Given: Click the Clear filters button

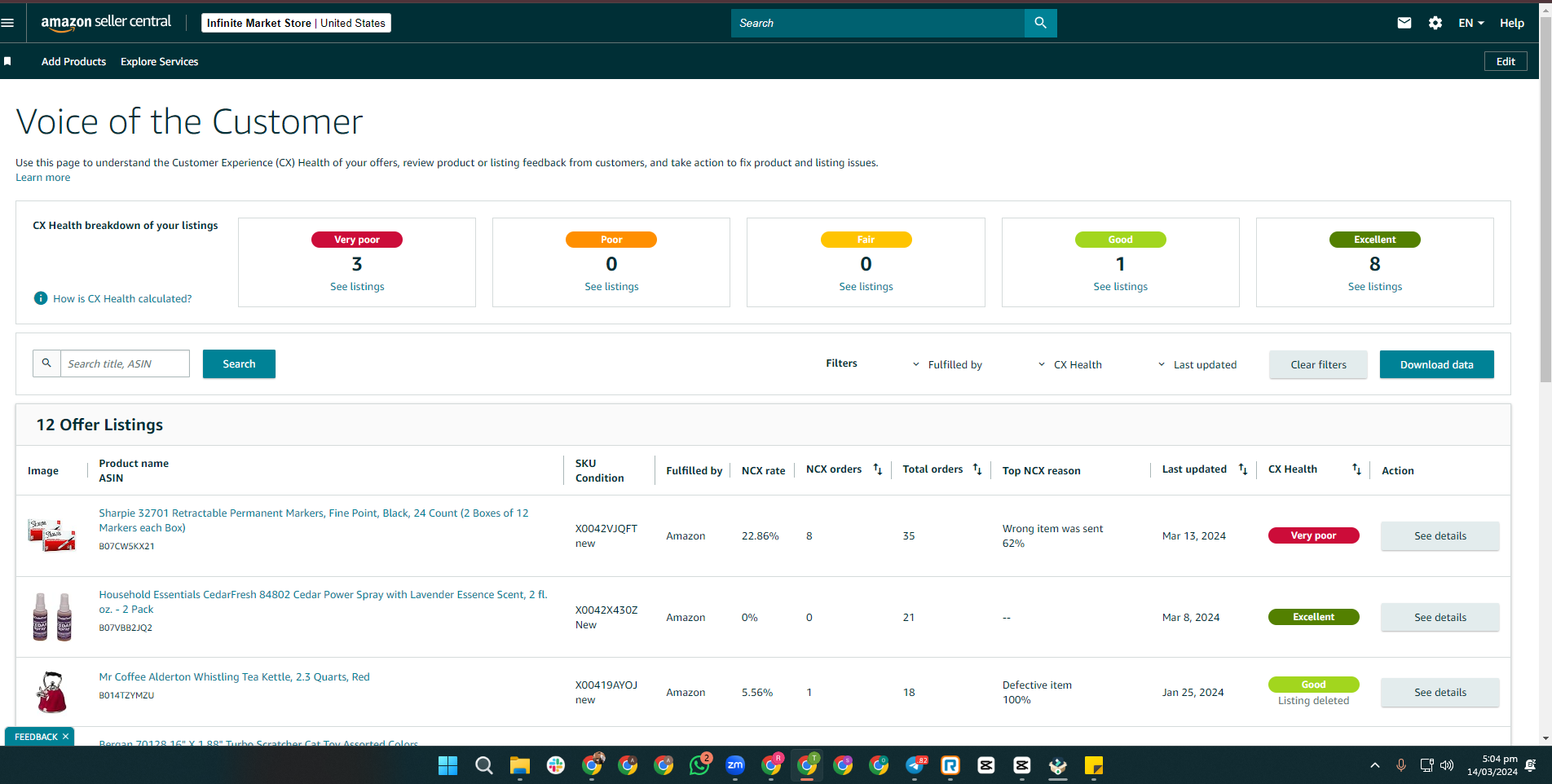Looking at the screenshot, I should 1318,364.
